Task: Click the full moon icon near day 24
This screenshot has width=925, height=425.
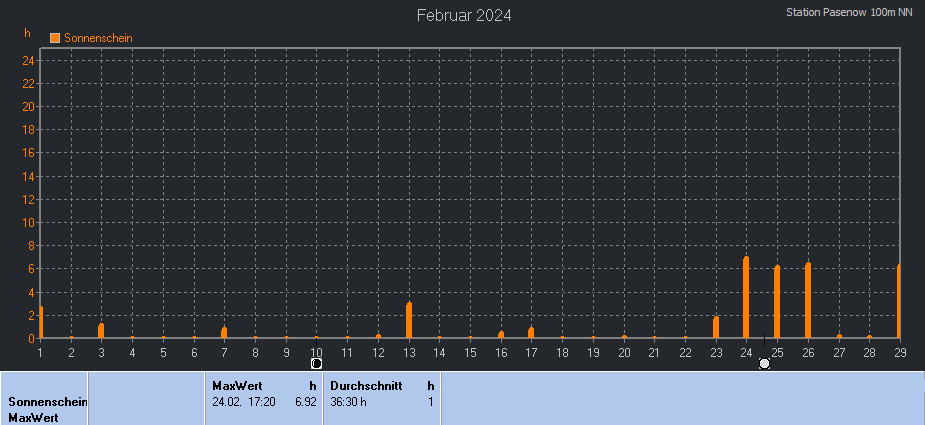Action: point(765,364)
